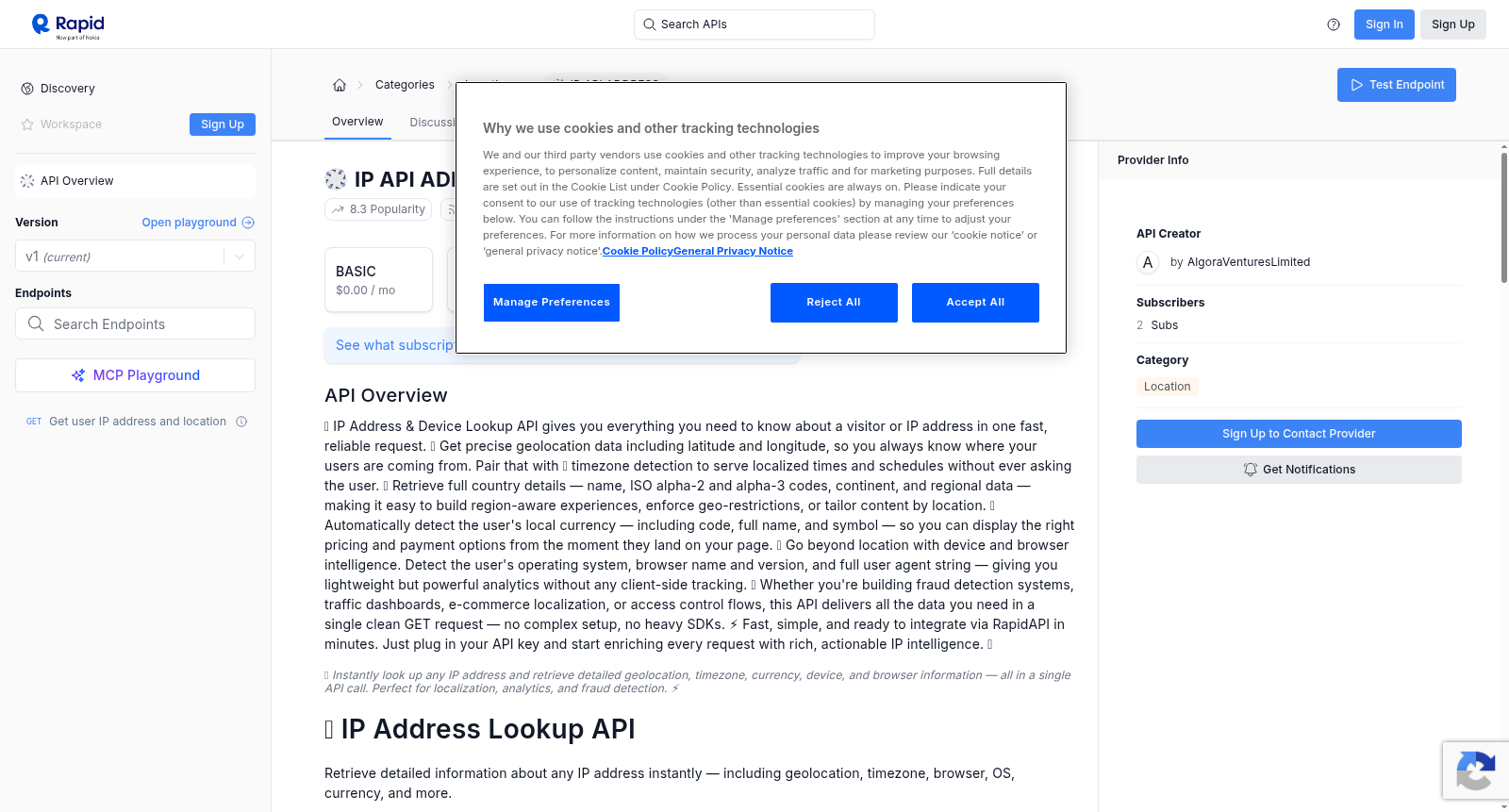1509x812 pixels.
Task: Click the AlgoraVenturesLimited creator name
Action: (x=1248, y=262)
